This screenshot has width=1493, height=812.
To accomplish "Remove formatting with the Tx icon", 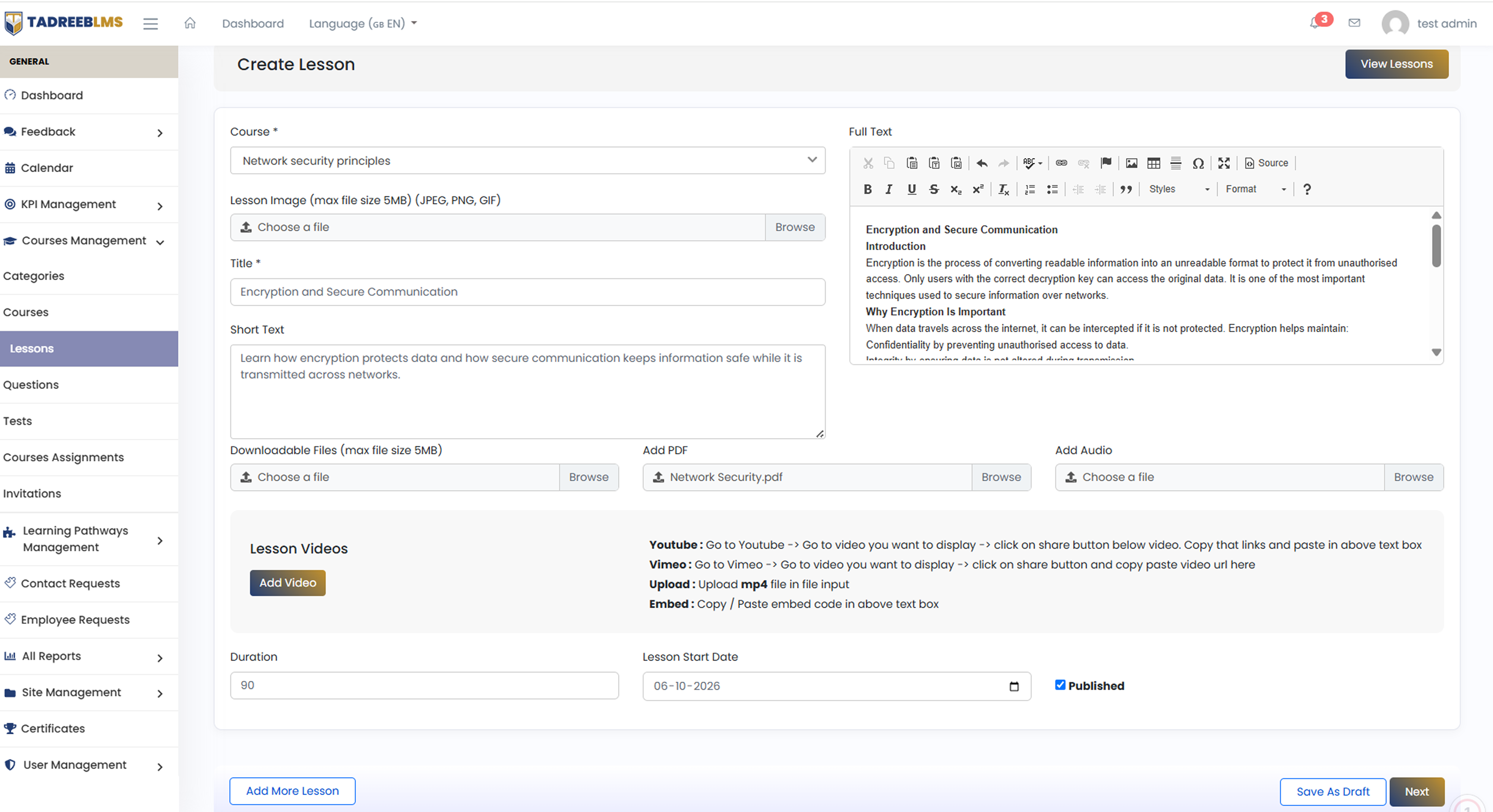I will (1004, 189).
